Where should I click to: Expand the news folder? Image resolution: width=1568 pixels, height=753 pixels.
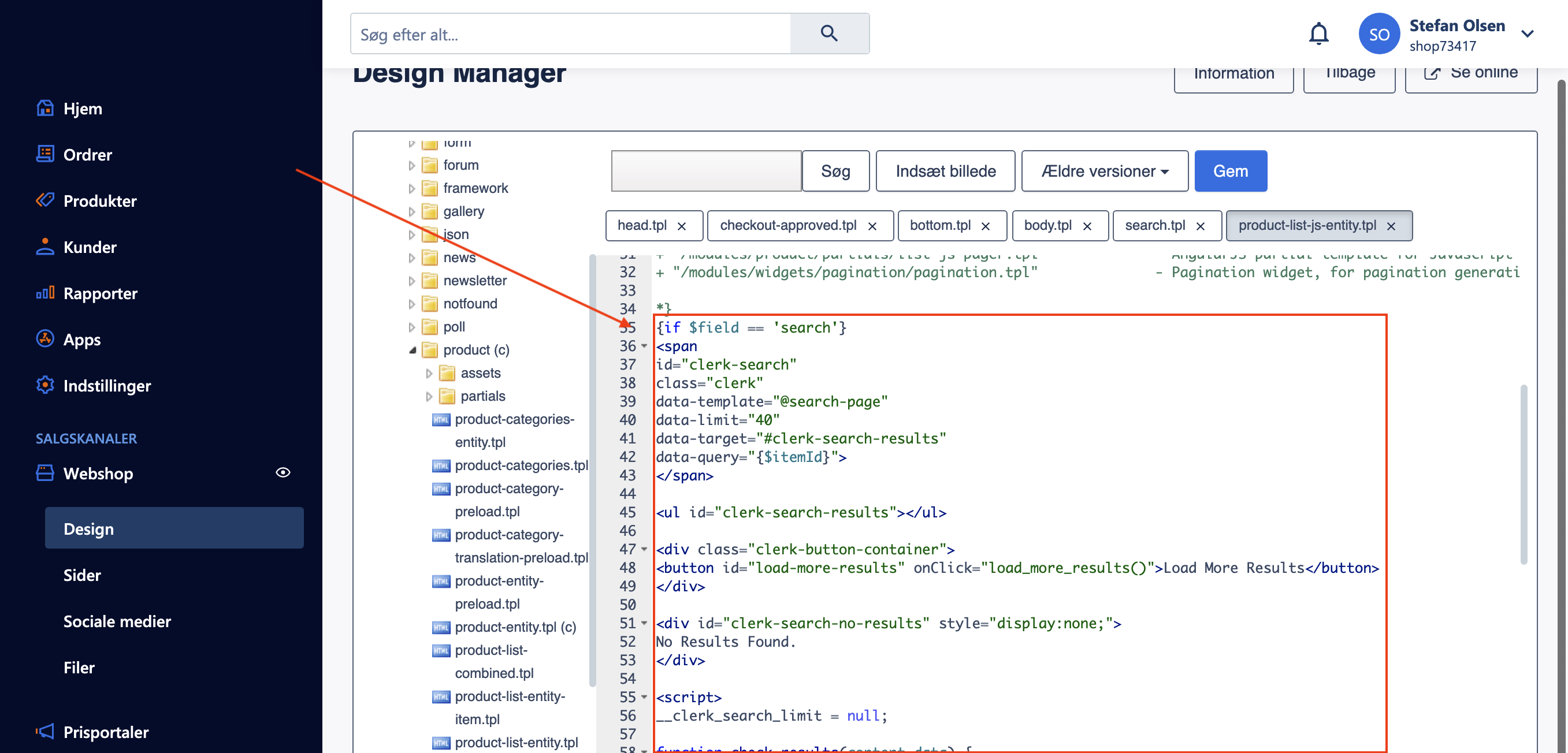coord(413,258)
